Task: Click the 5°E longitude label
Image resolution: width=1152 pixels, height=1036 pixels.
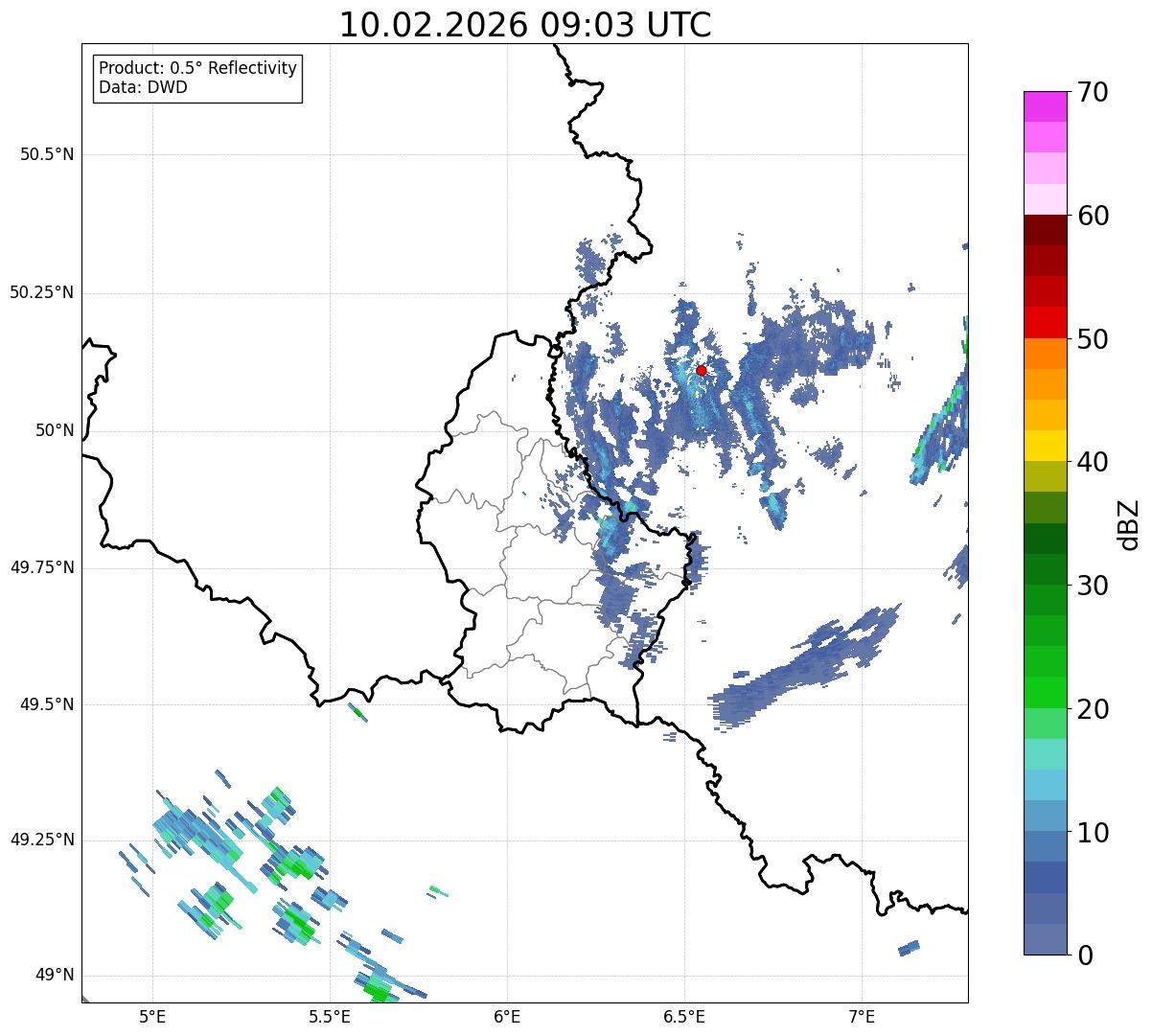Action: [x=152, y=1016]
